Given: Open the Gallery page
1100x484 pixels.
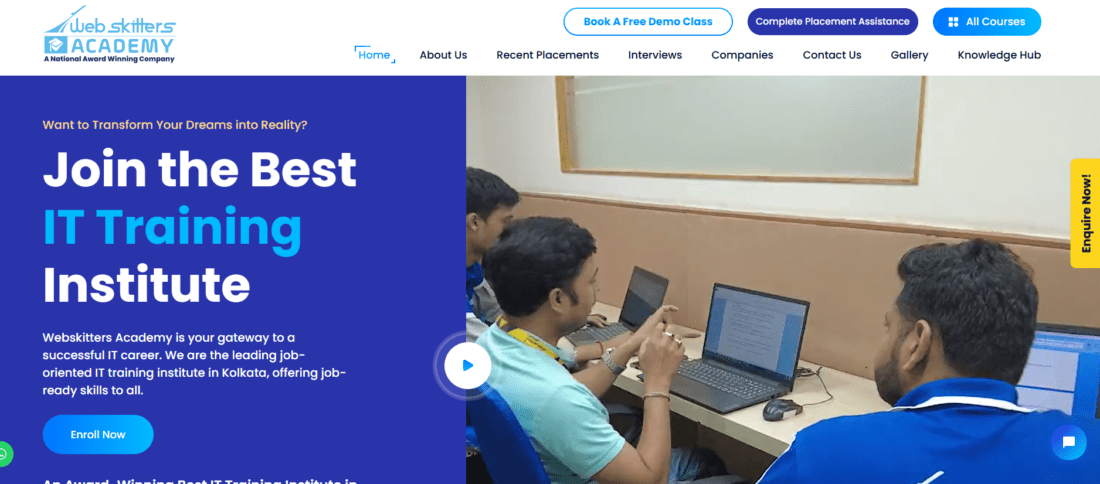Looking at the screenshot, I should click(x=909, y=55).
